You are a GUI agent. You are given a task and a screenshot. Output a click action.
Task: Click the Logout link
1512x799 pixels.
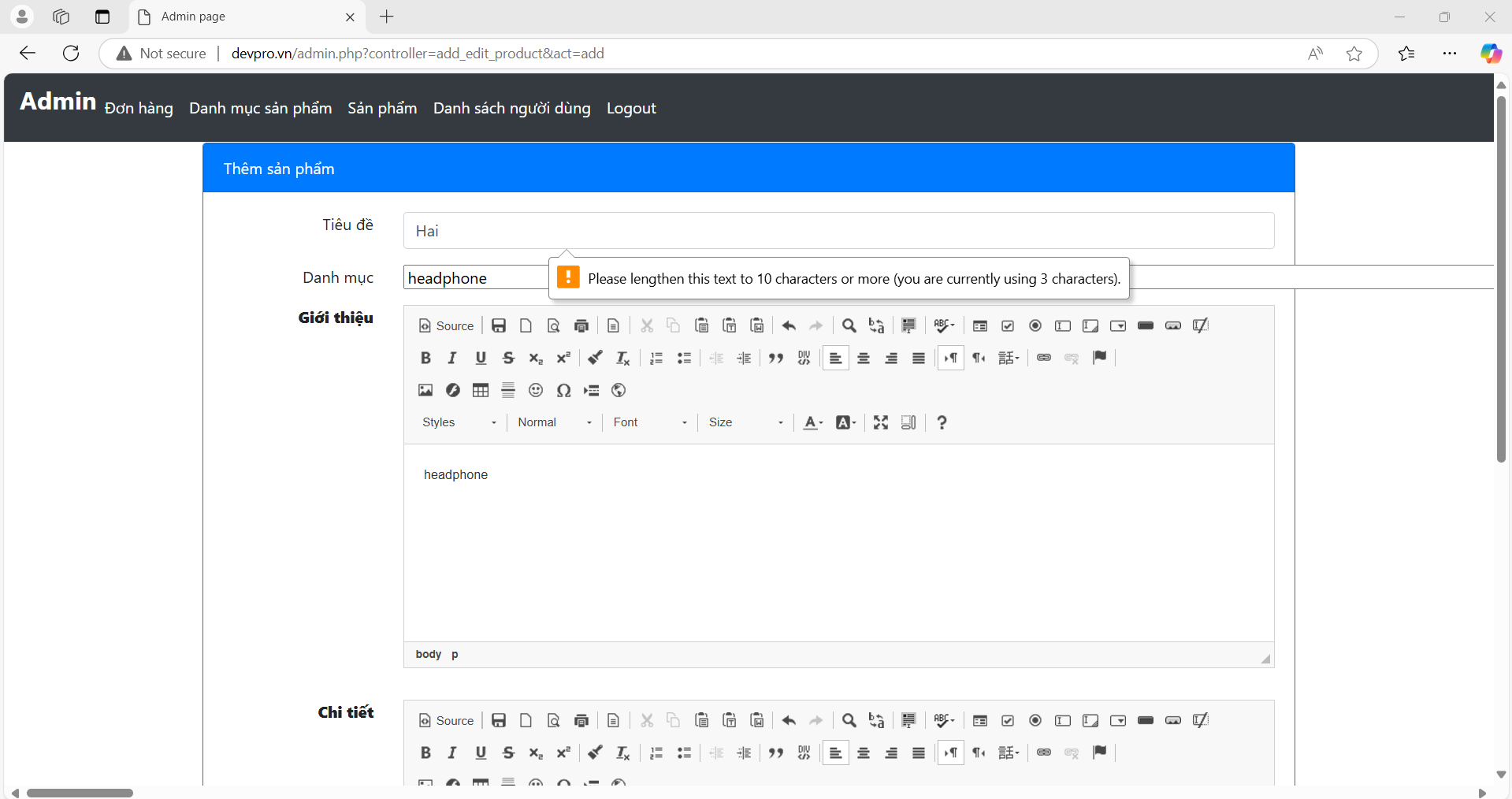tap(631, 109)
